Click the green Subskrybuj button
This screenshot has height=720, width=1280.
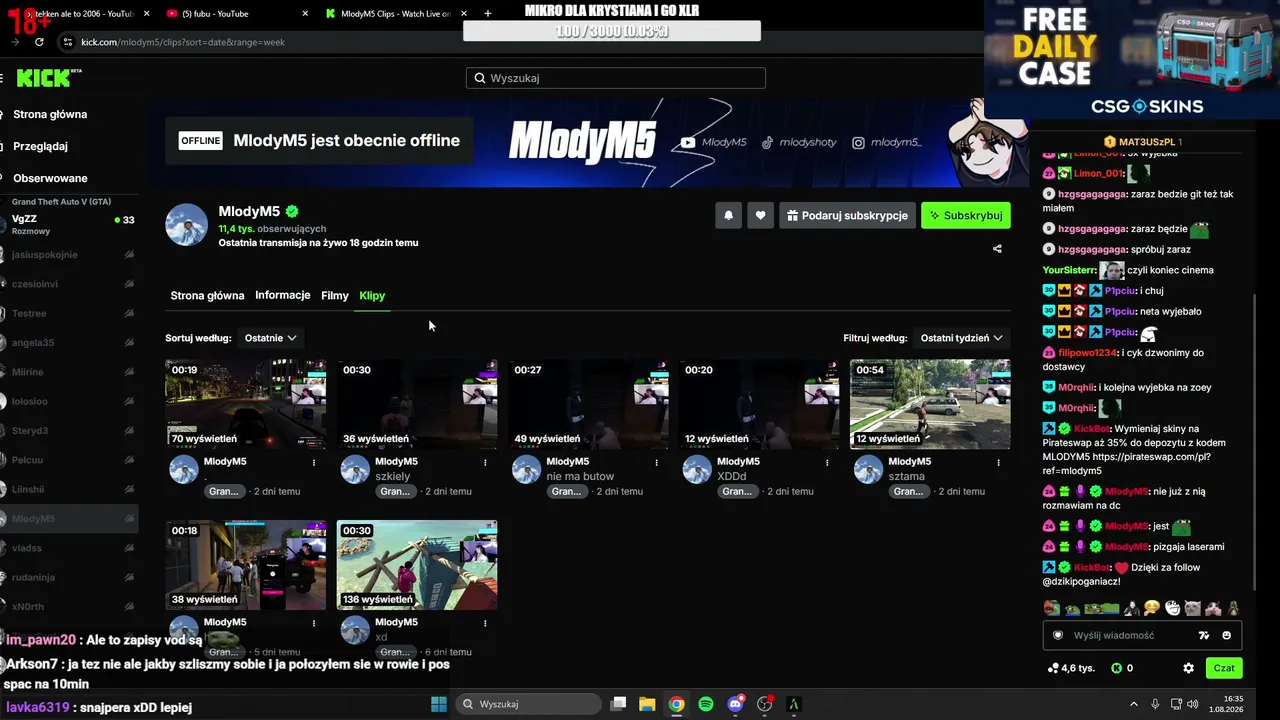tap(966, 215)
